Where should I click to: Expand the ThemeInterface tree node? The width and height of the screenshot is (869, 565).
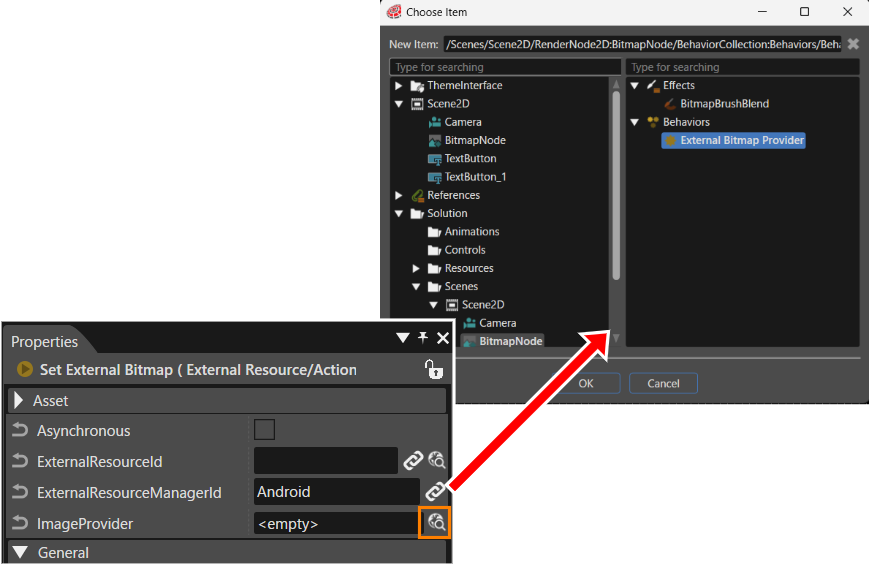pyautogui.click(x=398, y=85)
